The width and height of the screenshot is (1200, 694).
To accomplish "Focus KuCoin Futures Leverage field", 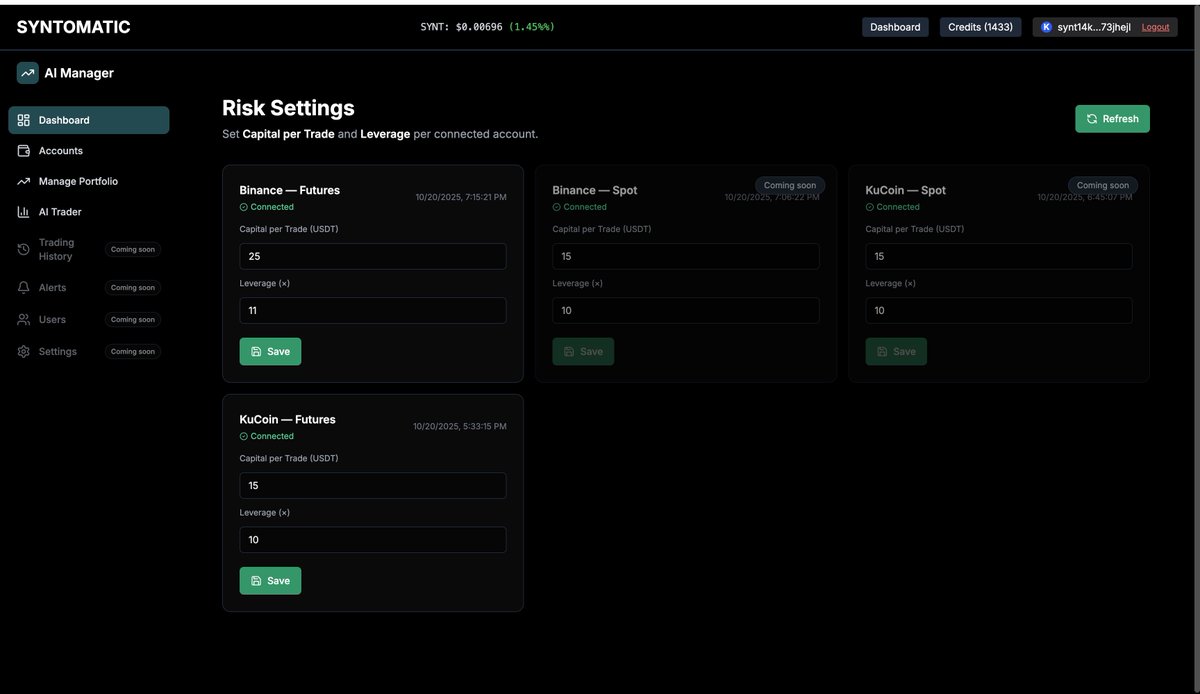I will (373, 539).
